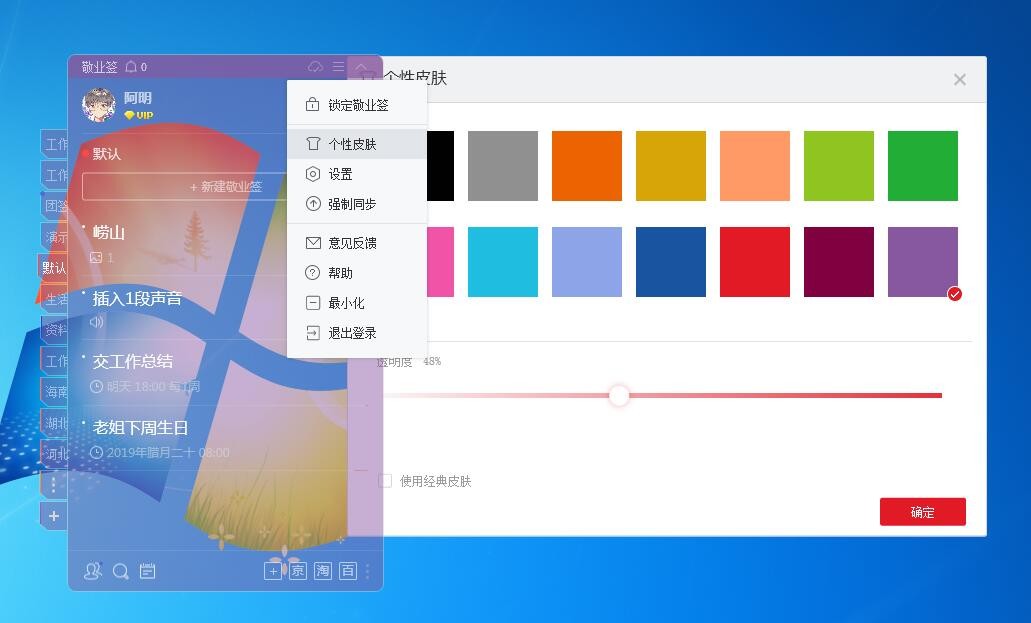Click 强制同步 menu entry

(x=357, y=204)
